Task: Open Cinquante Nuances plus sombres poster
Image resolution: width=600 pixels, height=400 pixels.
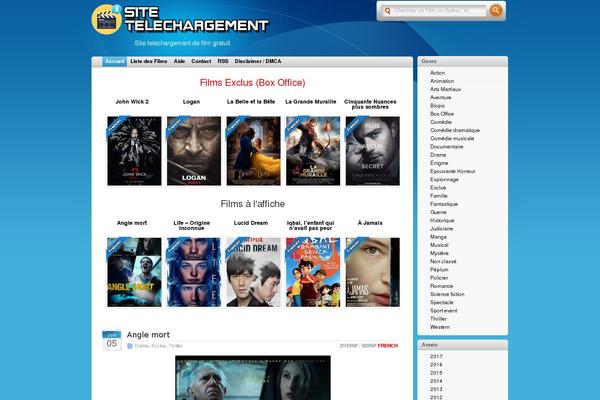Action: click(x=373, y=151)
